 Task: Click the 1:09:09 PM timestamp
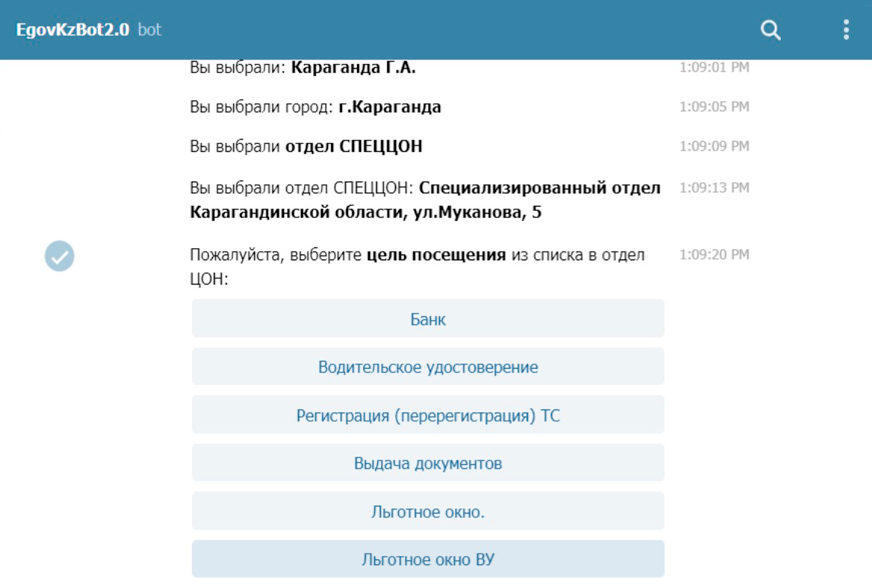point(714,146)
